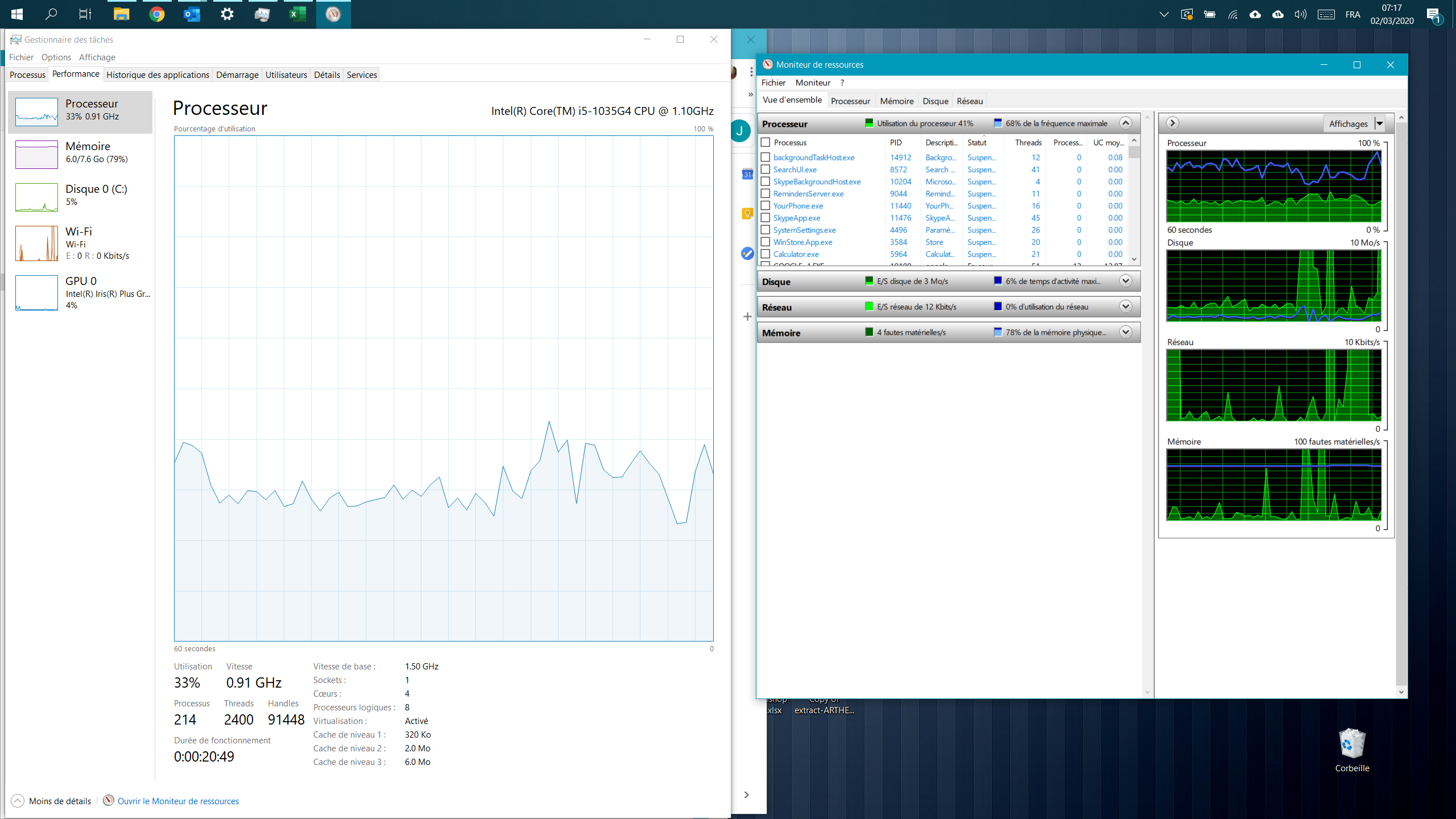The height and width of the screenshot is (819, 1456).
Task: Click Ouvrir le Moniteur de ressources link
Action: click(177, 801)
